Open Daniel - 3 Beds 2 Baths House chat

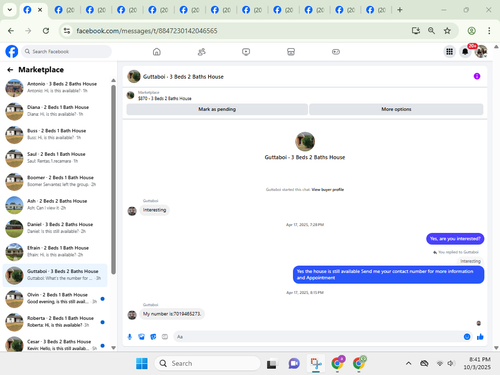(55, 228)
